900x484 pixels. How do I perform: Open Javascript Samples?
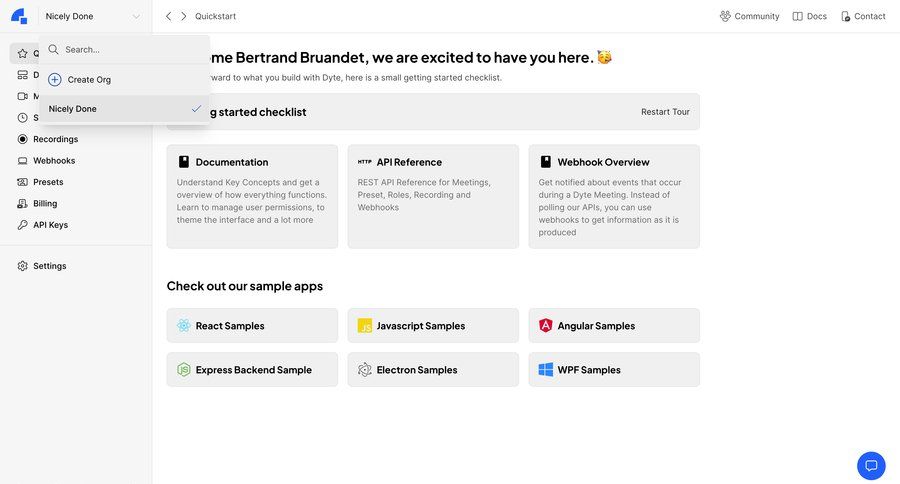(433, 326)
